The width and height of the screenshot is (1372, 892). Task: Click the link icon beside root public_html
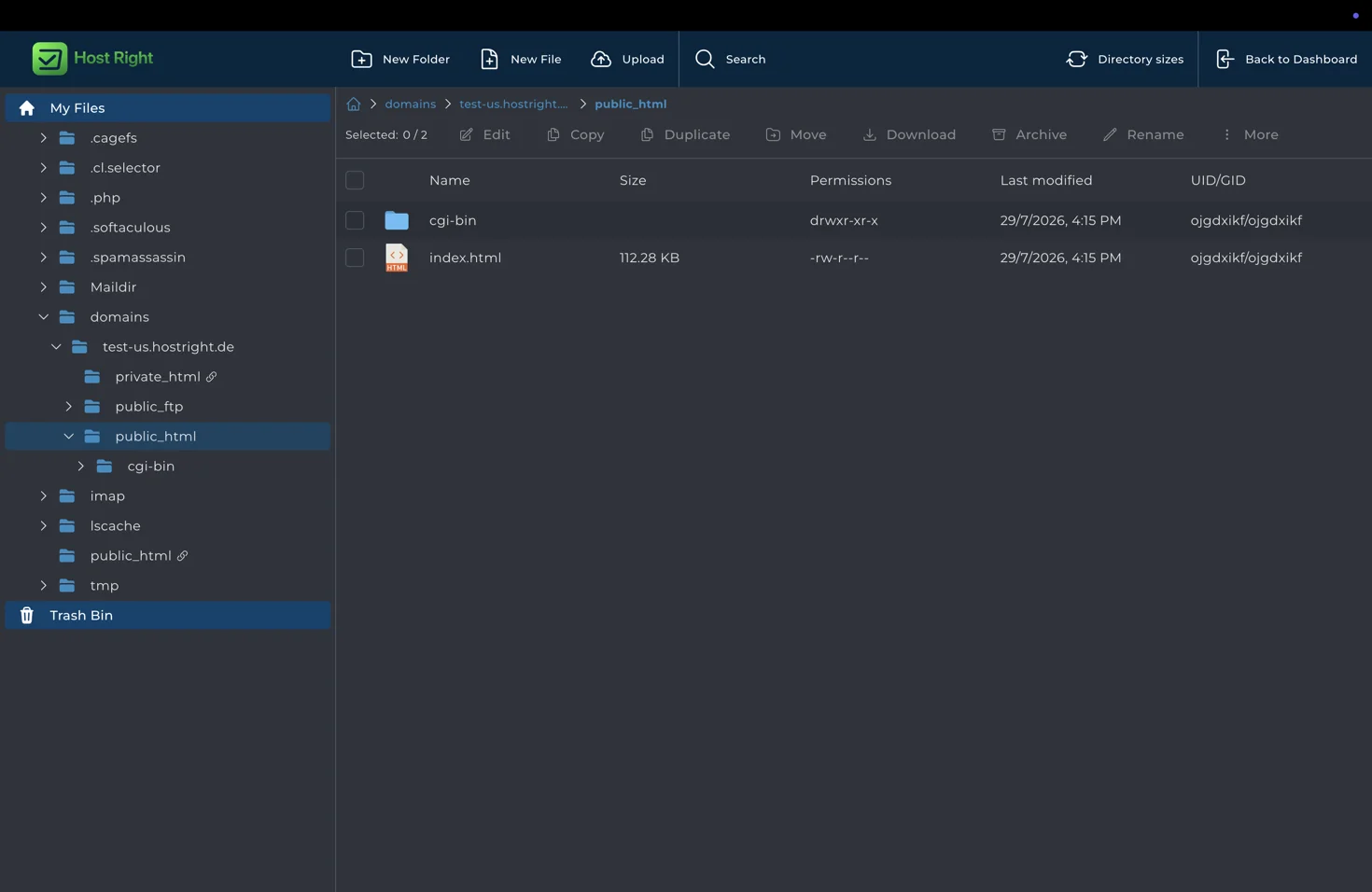point(183,556)
